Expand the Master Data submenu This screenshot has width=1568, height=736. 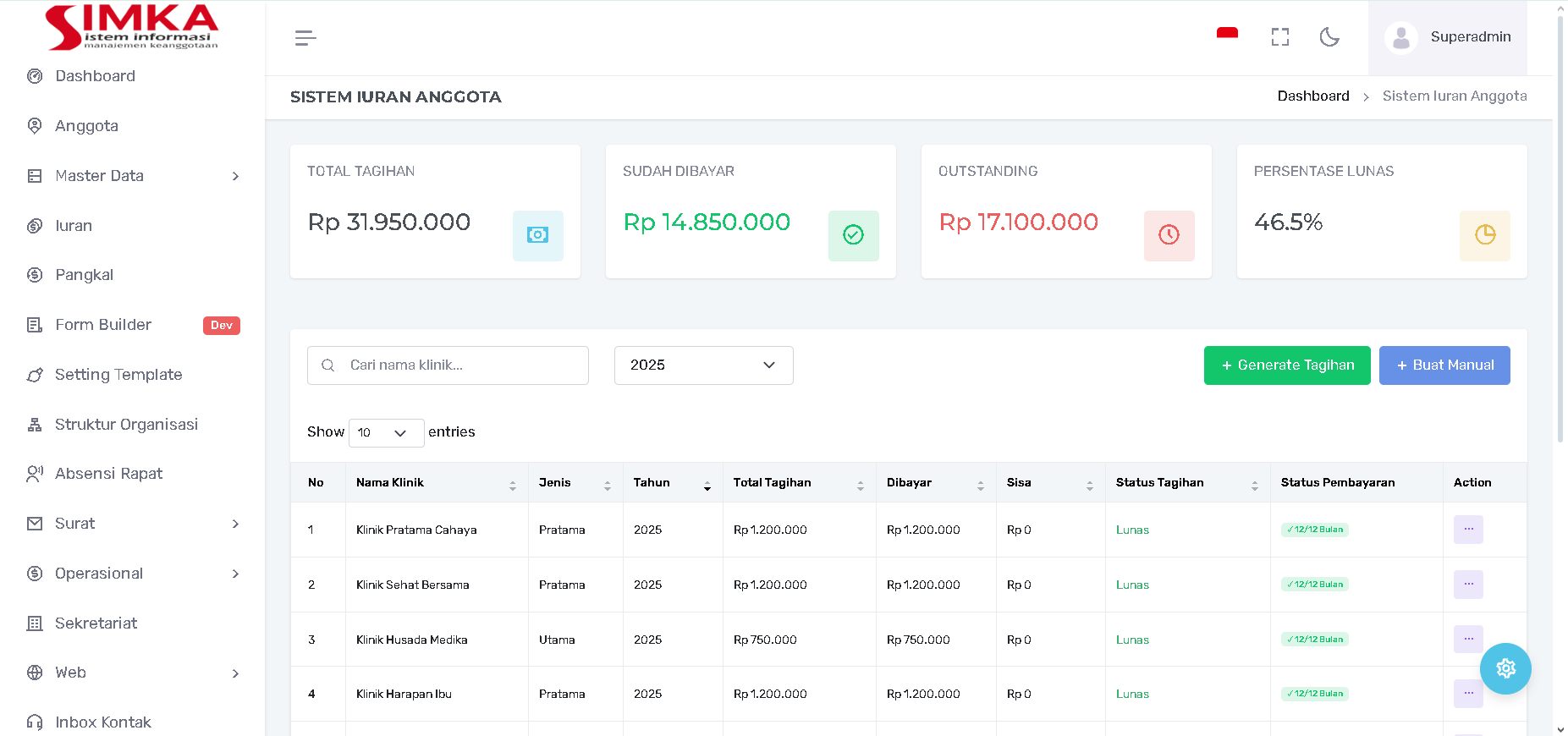[133, 176]
